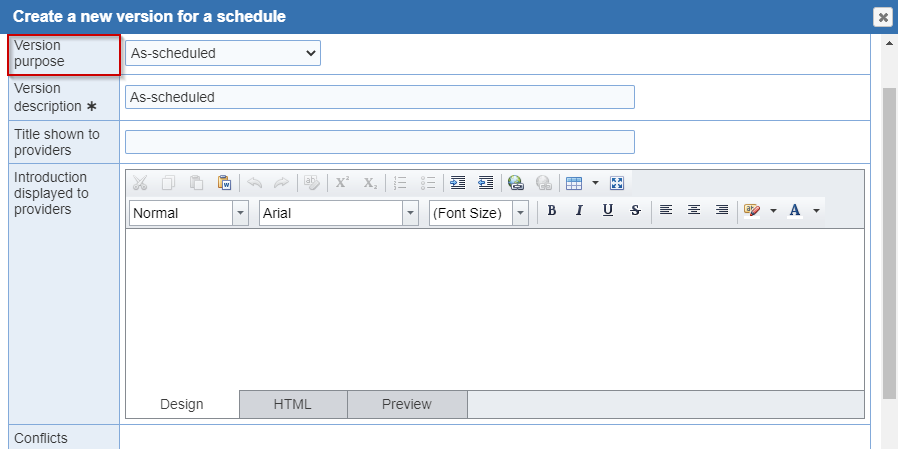The image size is (898, 449).
Task: Align text to the right
Action: point(722,210)
